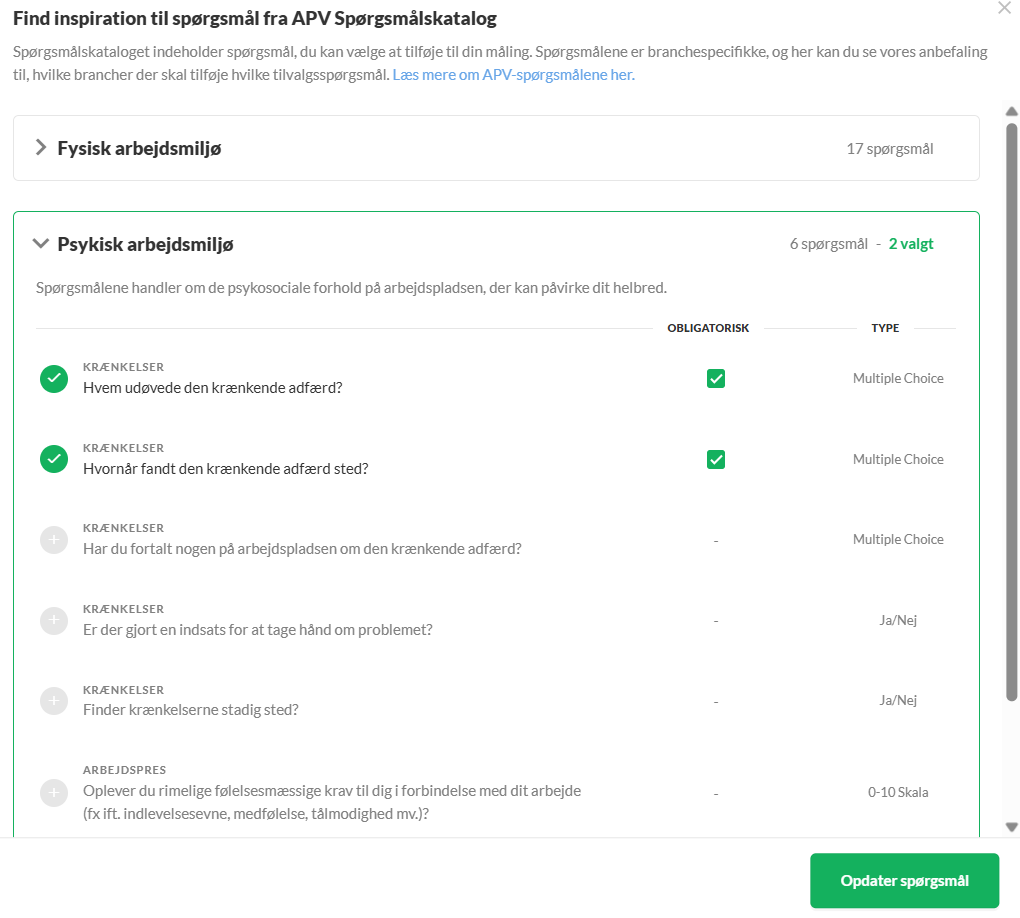The height and width of the screenshot is (918, 1020).
Task: Add the Arbejdspres følelsesmæssige krav question
Action: (x=54, y=792)
